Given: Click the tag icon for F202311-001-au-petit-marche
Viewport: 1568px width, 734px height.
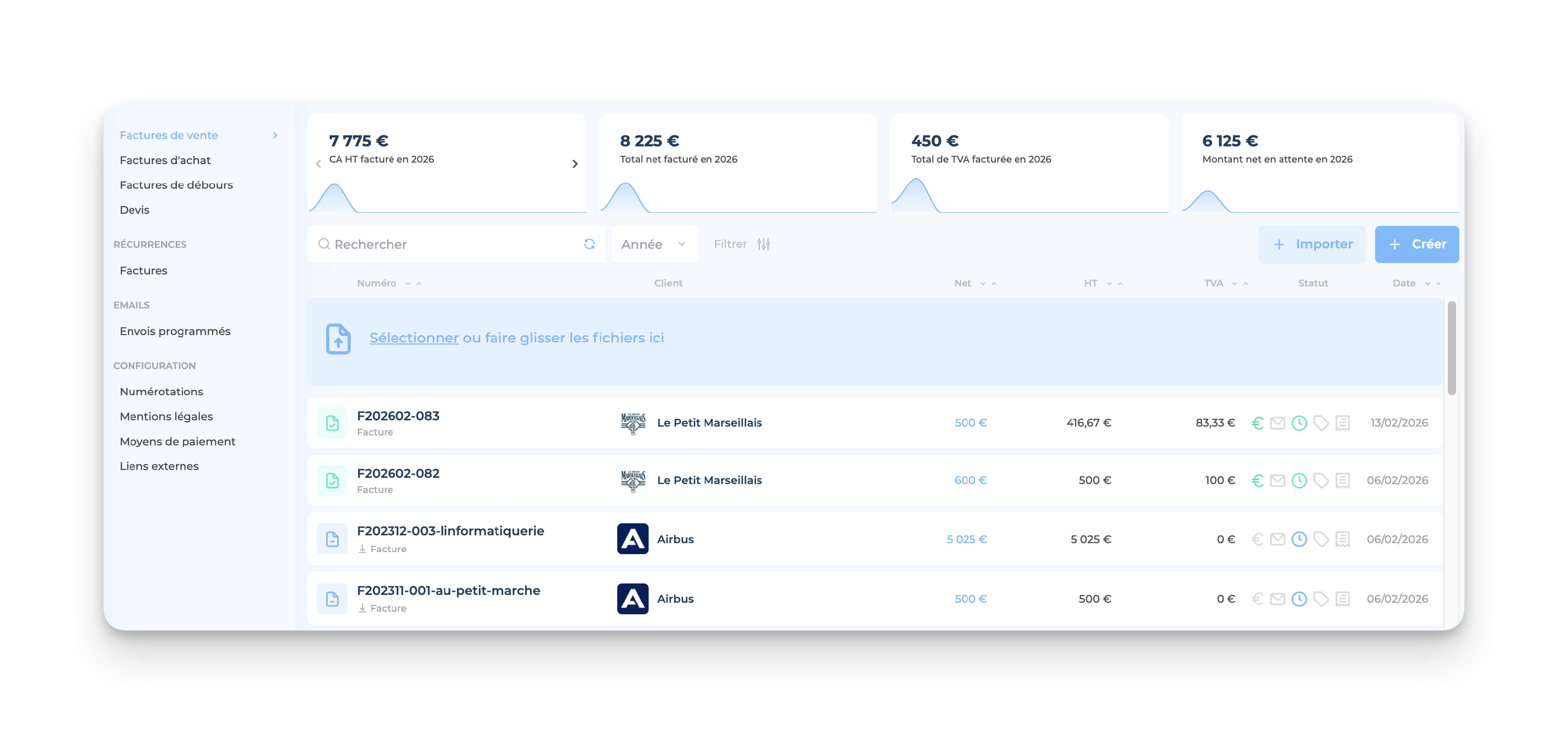Looking at the screenshot, I should coord(1320,599).
